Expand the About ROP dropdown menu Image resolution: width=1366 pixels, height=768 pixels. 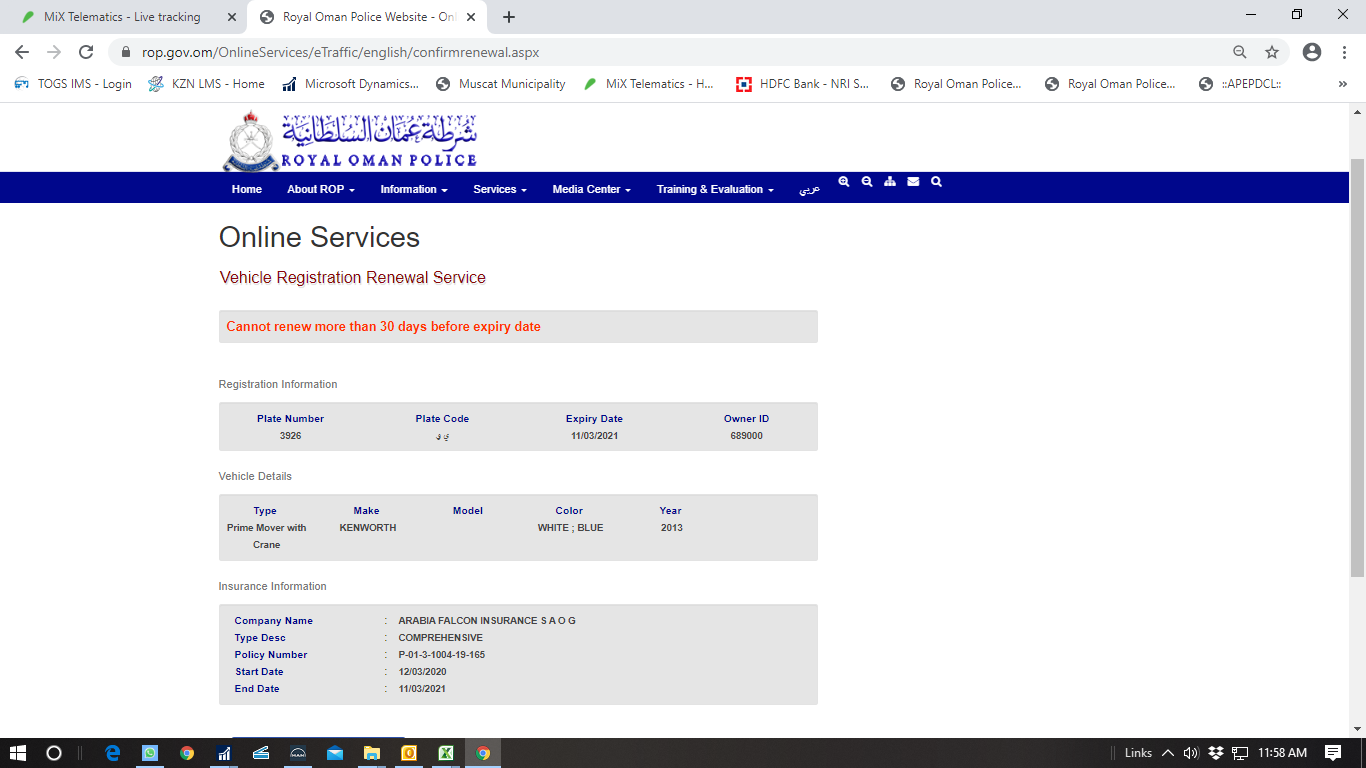click(x=320, y=189)
